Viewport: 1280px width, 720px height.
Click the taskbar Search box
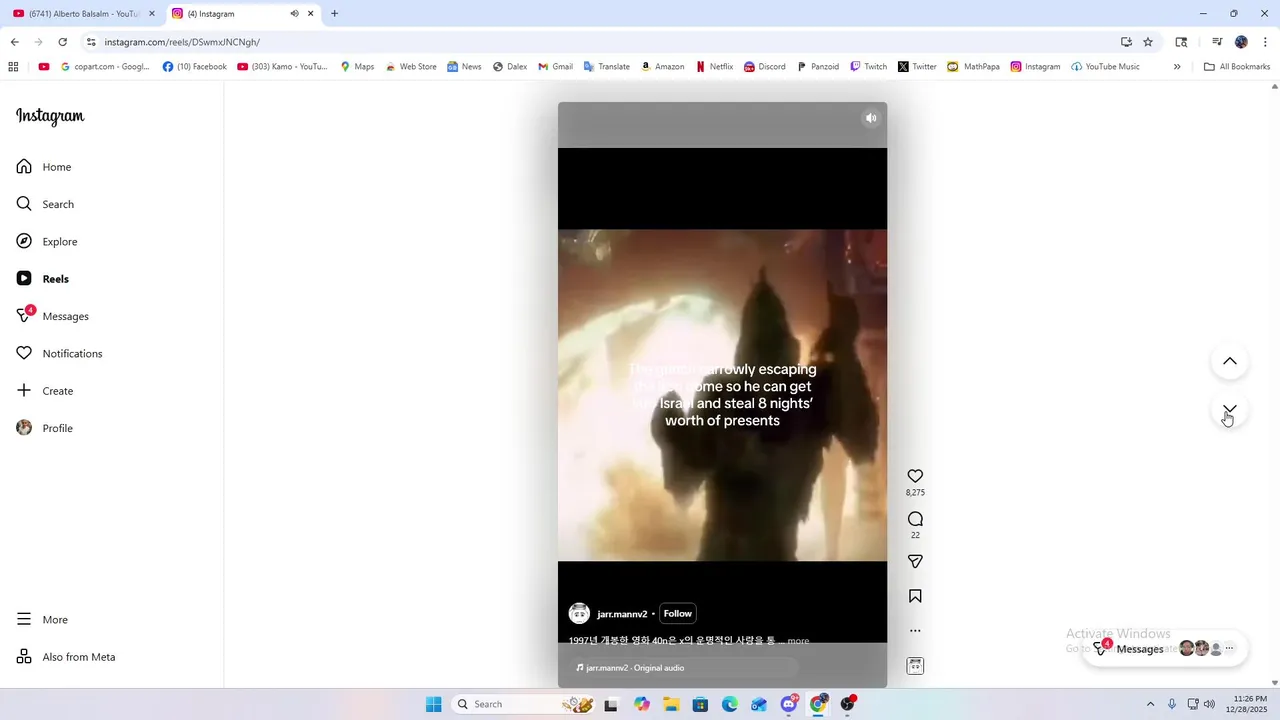pyautogui.click(x=525, y=704)
